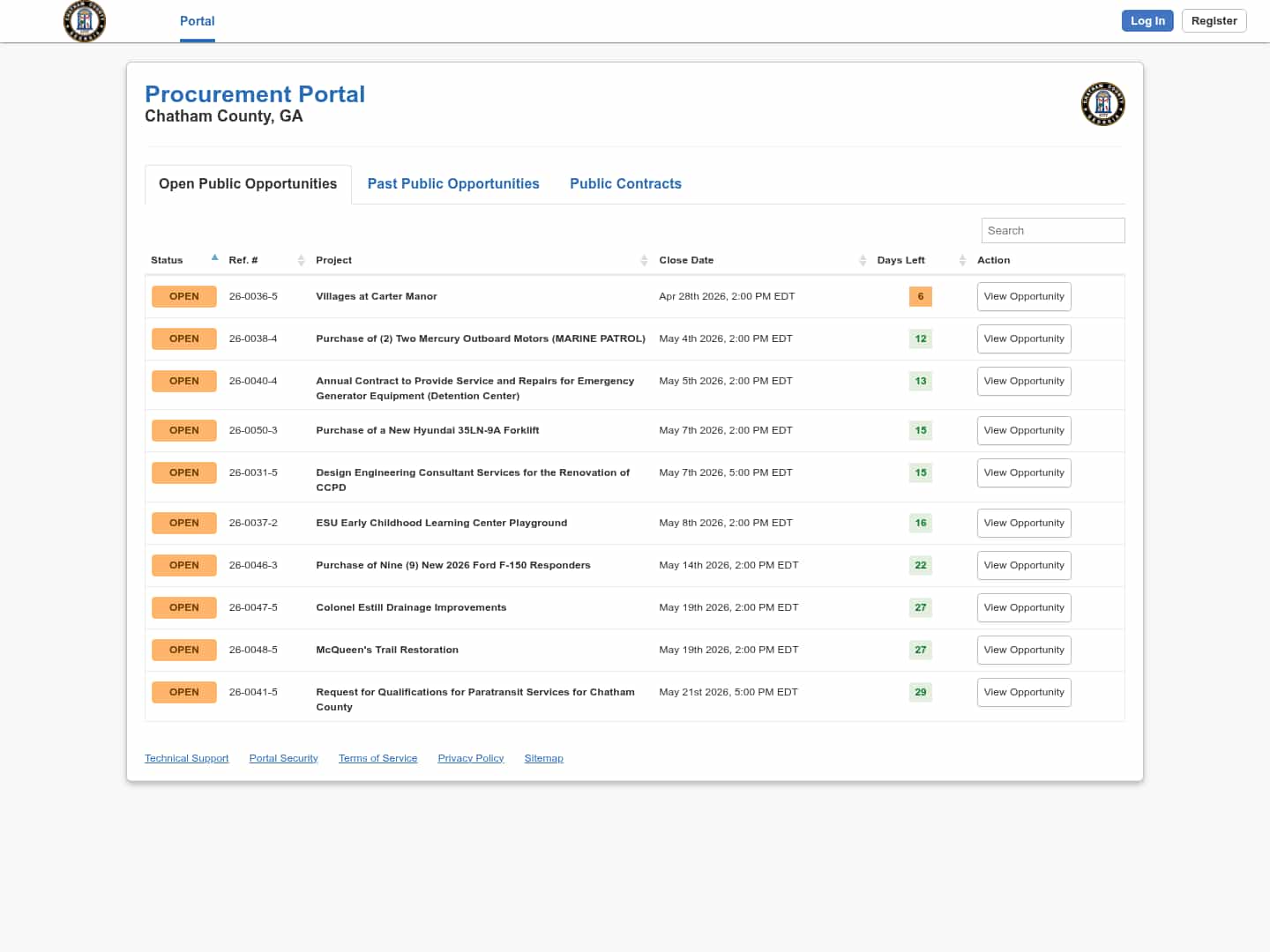Open the Privacy Policy link
The image size is (1270, 952).
point(470,758)
